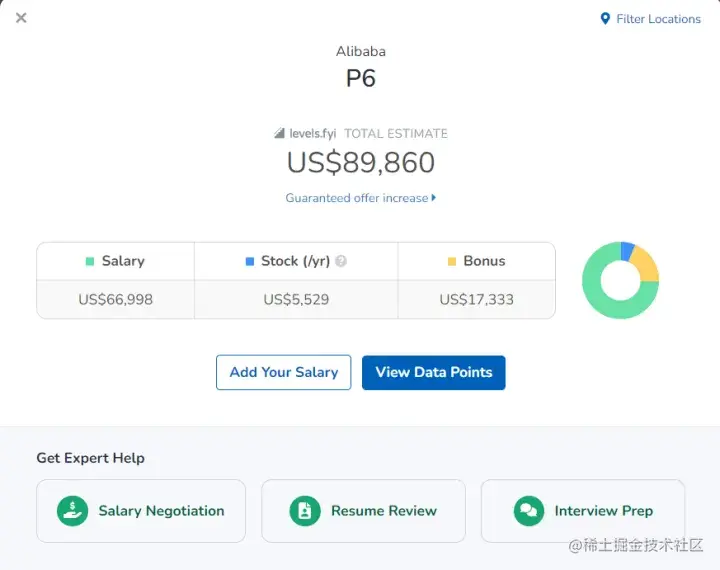The image size is (720, 570).
Task: Click the View Data Points button
Action: pos(433,372)
